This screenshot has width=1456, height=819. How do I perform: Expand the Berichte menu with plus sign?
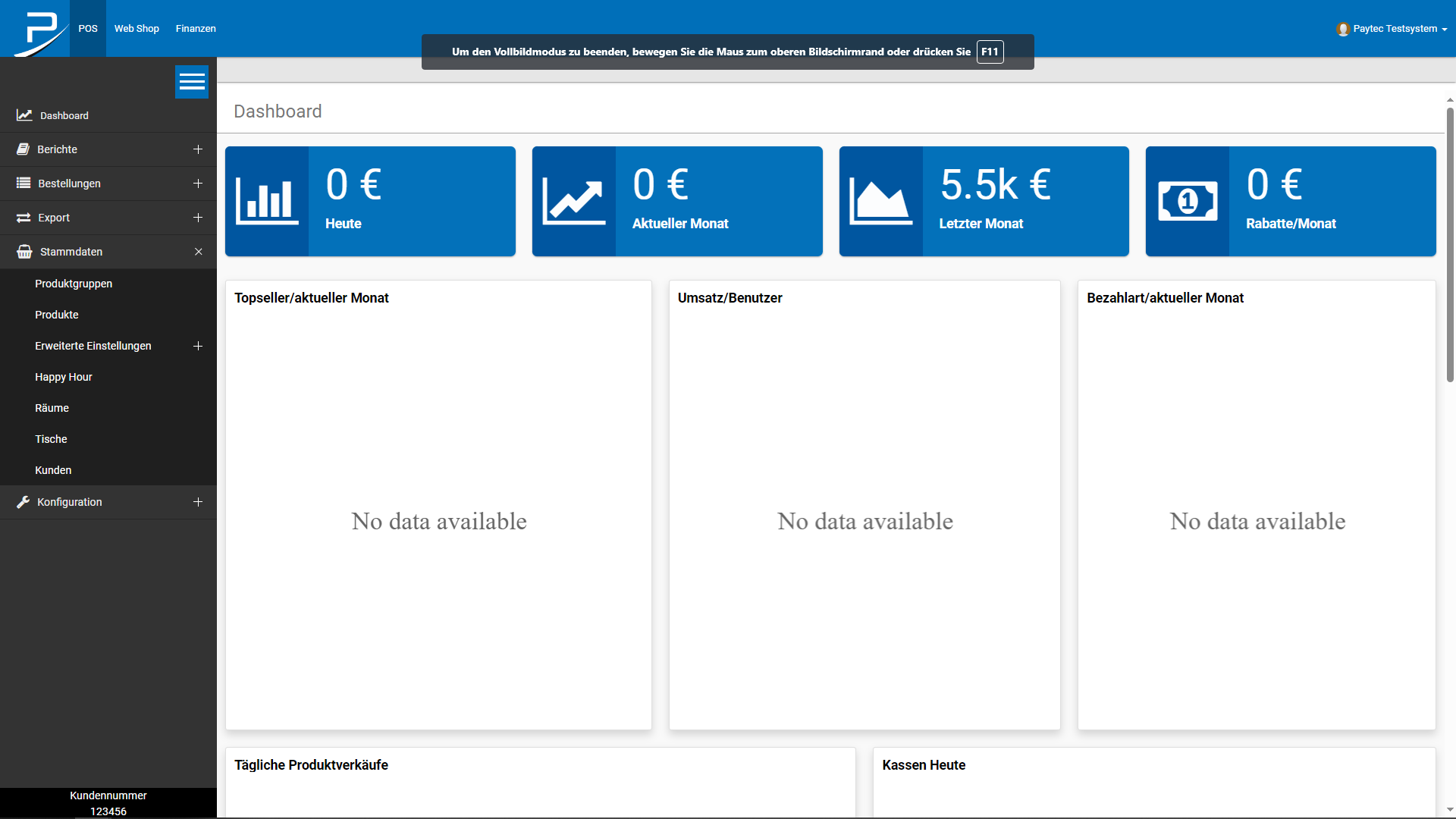pos(198,149)
